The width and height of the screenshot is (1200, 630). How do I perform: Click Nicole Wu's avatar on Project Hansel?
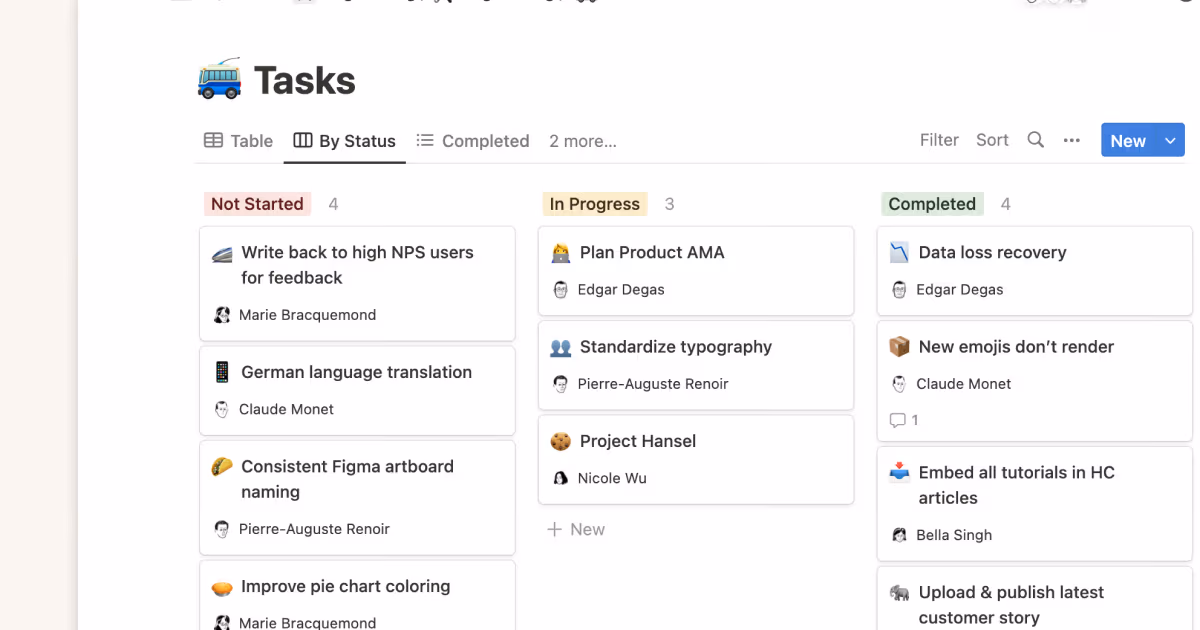pos(560,478)
